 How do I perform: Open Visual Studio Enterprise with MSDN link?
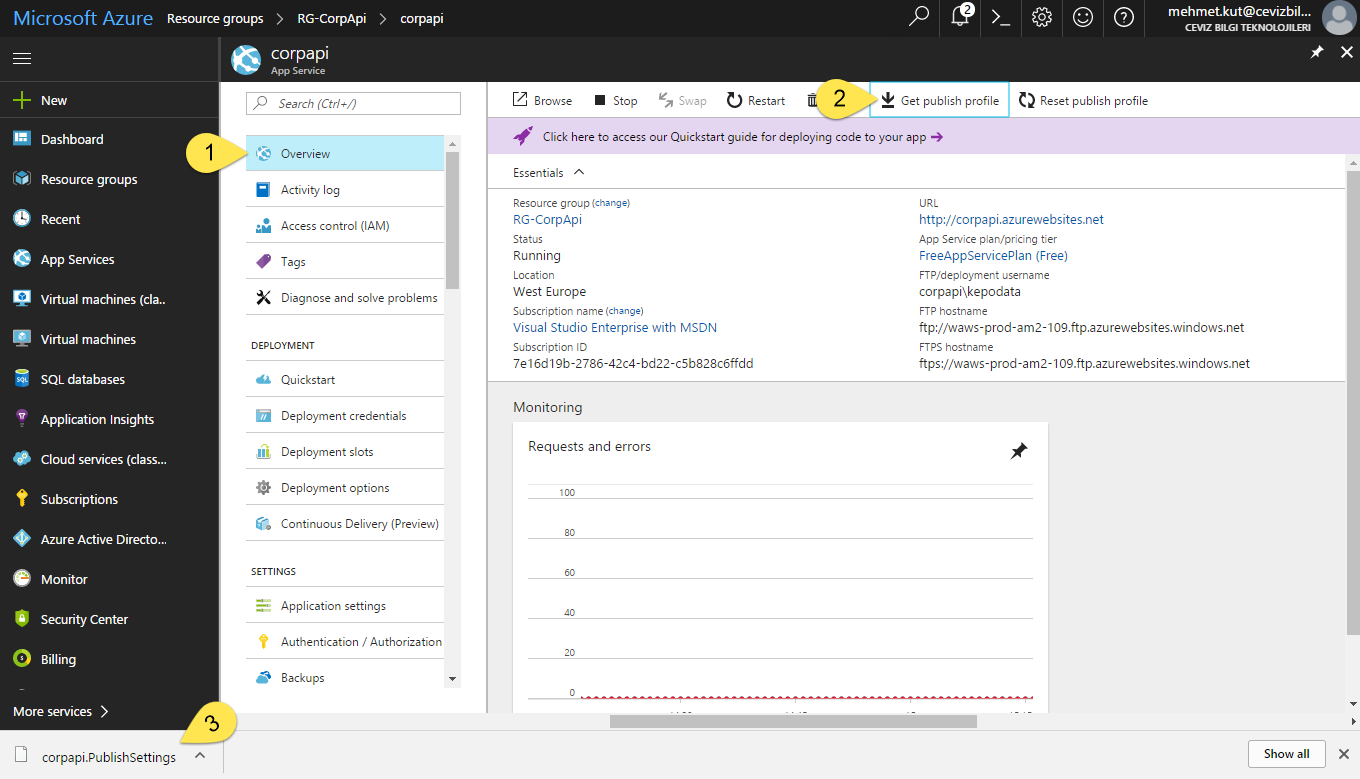615,327
